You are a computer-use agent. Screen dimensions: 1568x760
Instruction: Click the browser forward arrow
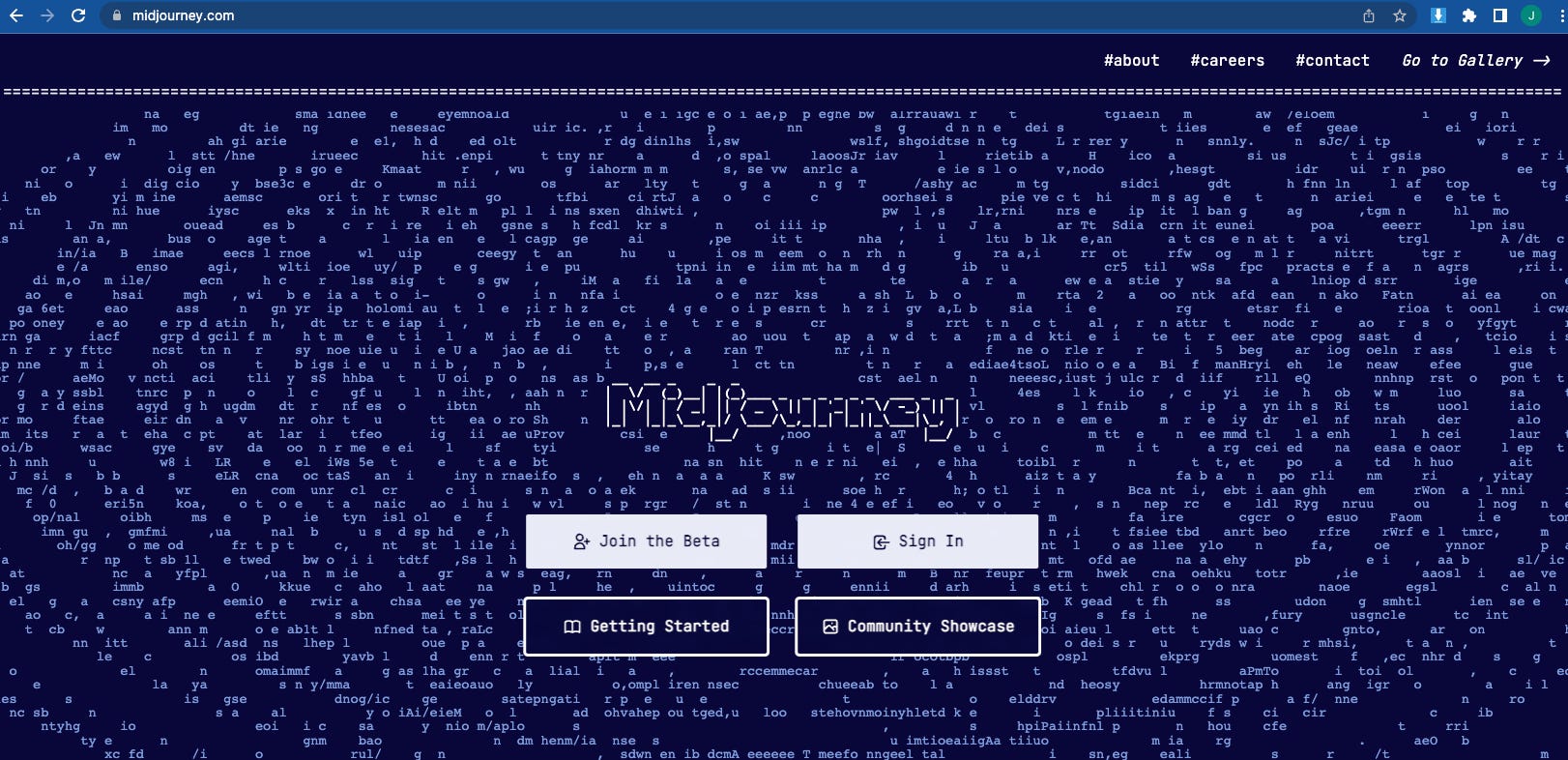(47, 15)
